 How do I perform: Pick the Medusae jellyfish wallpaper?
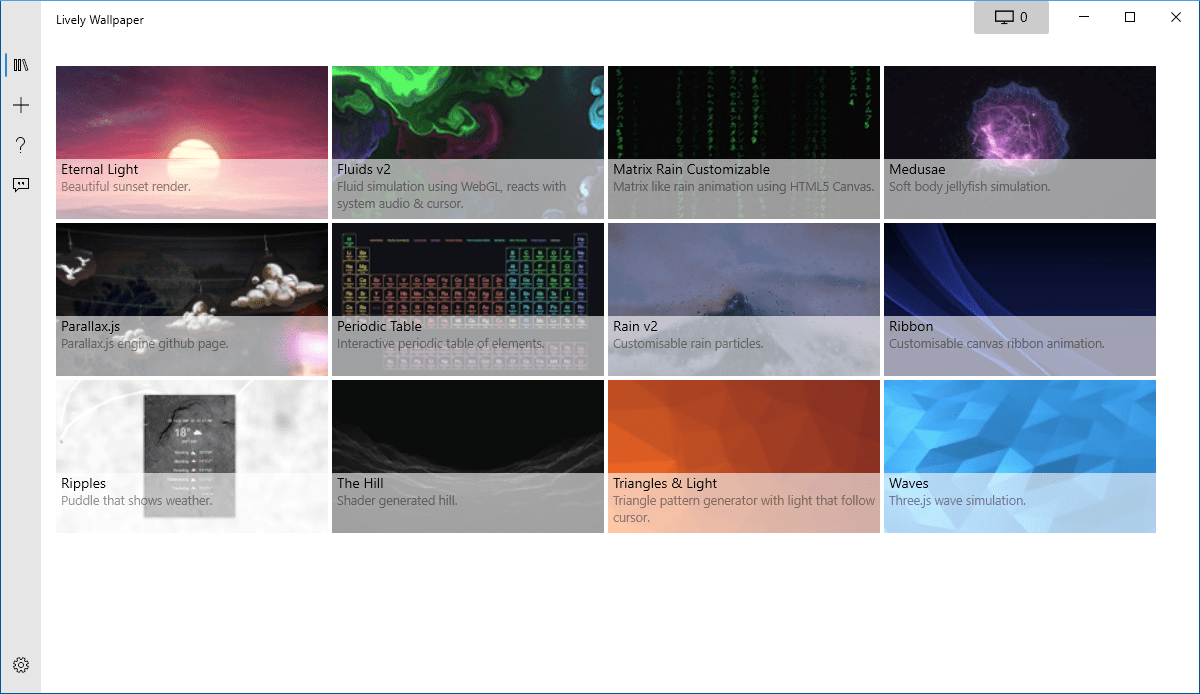[x=1020, y=142]
